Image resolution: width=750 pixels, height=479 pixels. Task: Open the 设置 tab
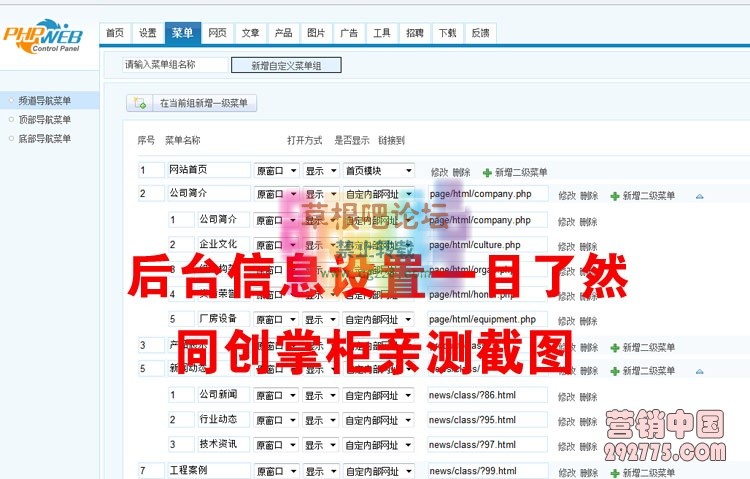(148, 33)
